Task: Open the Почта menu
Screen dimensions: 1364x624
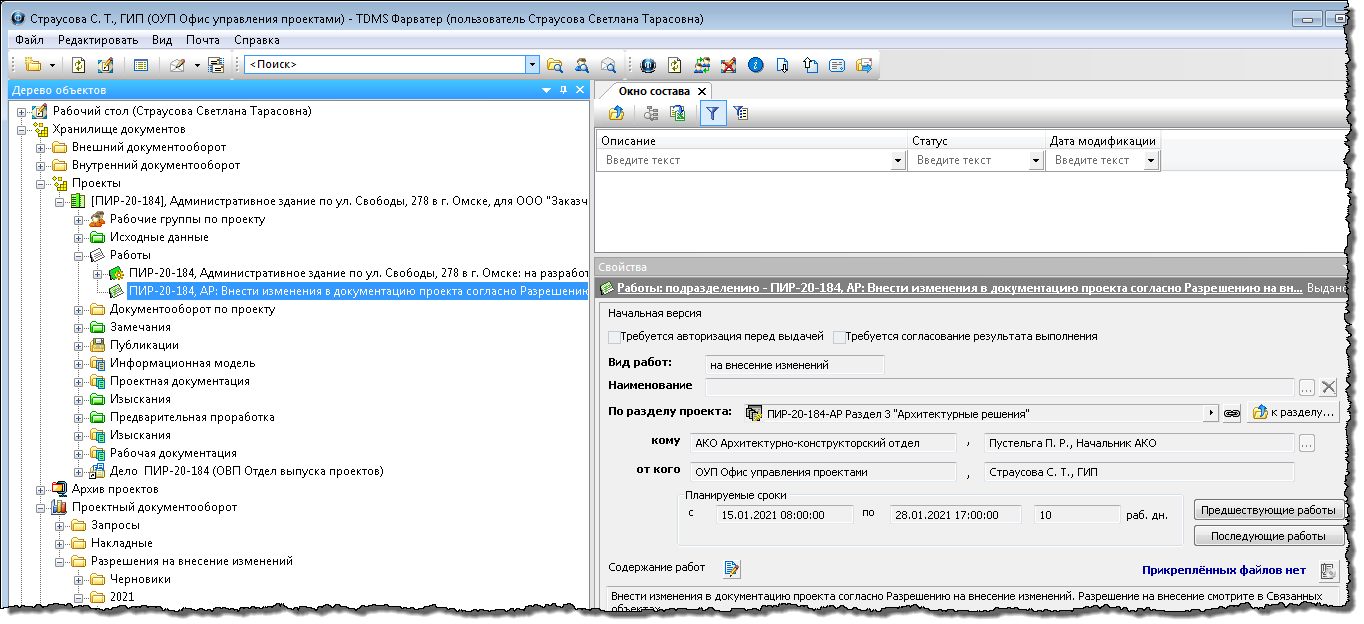Action: click(203, 40)
